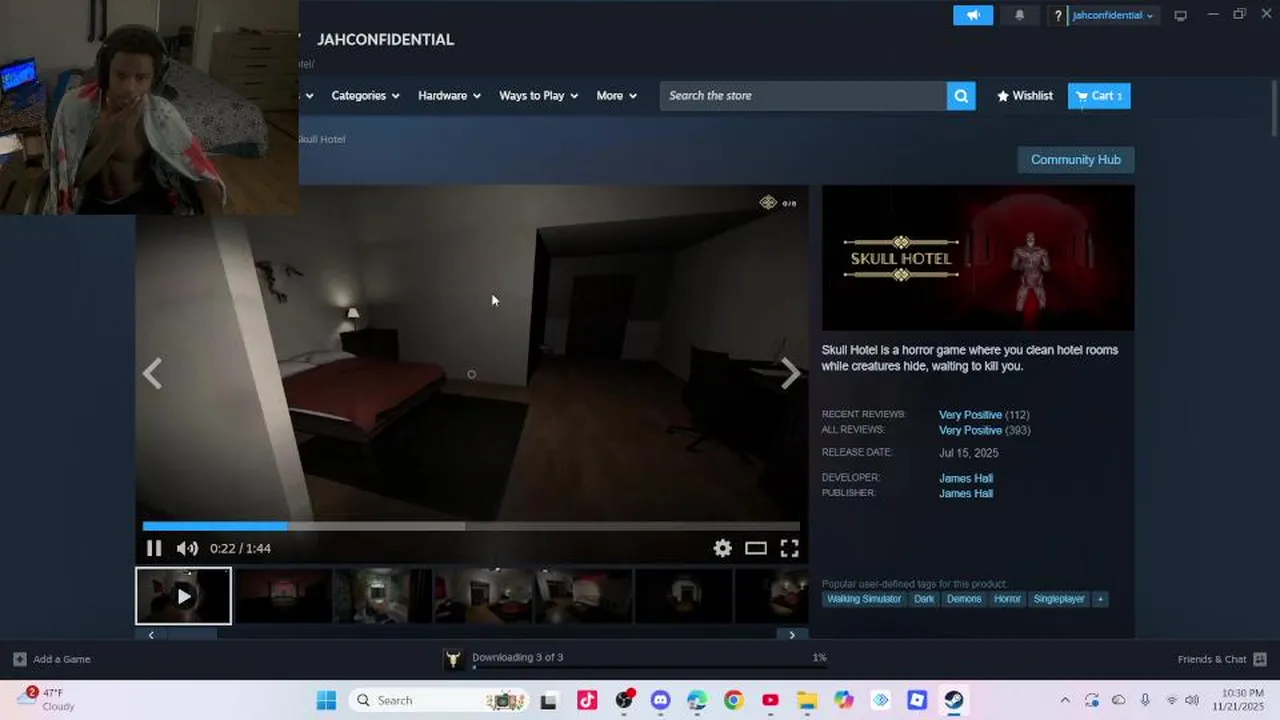Select the Horror tag
The image size is (1280, 720).
[x=1007, y=599]
